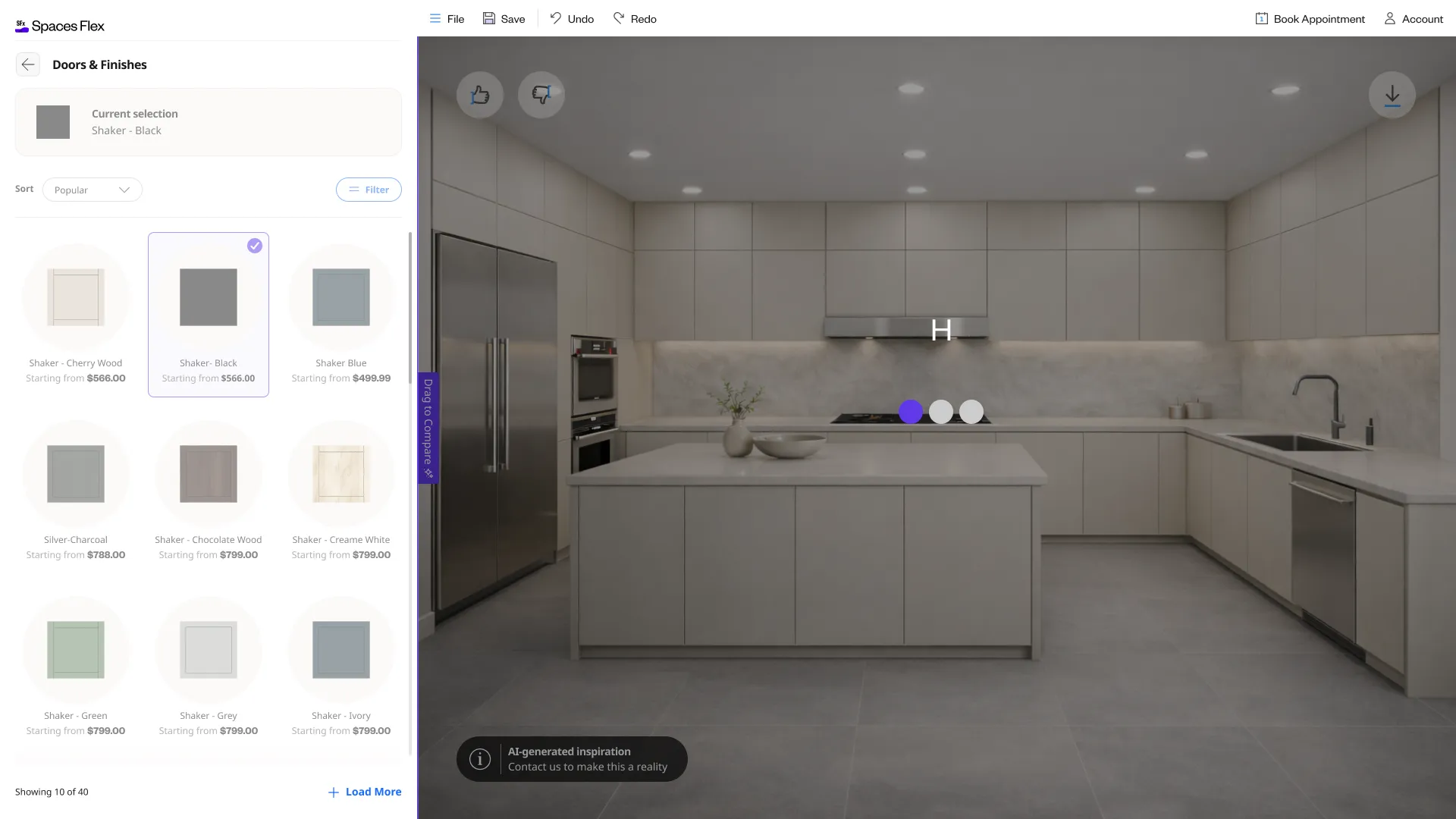The height and width of the screenshot is (819, 1456).
Task: Click the thumbs up icon
Action: tap(480, 95)
